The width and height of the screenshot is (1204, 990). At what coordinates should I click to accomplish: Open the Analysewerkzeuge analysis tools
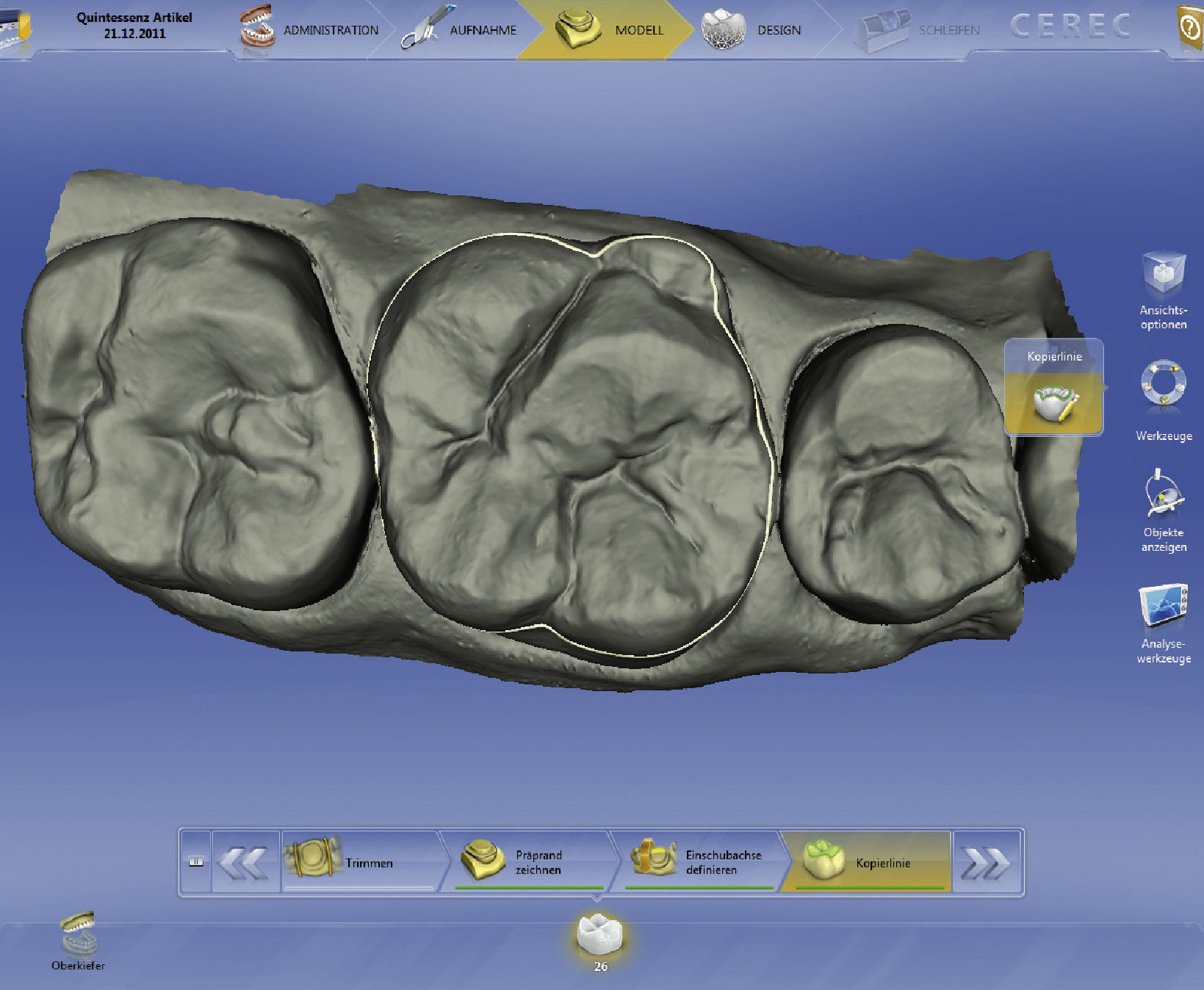(1163, 607)
